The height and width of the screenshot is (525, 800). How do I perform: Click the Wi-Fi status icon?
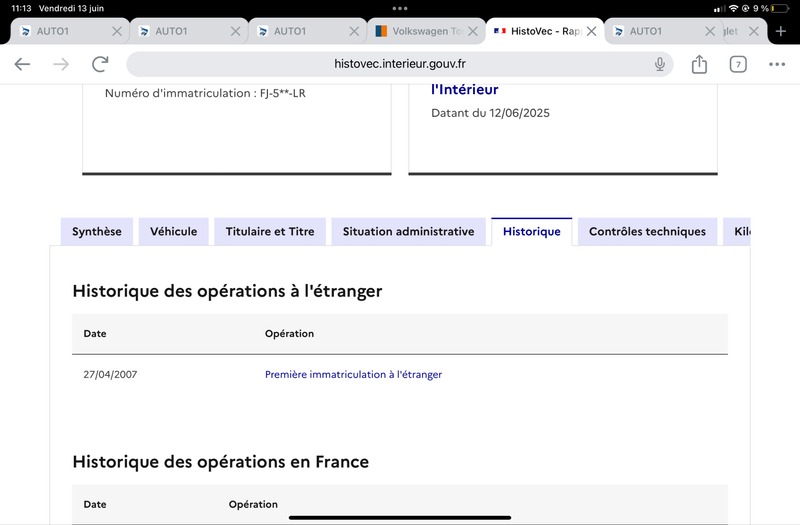pos(733,8)
